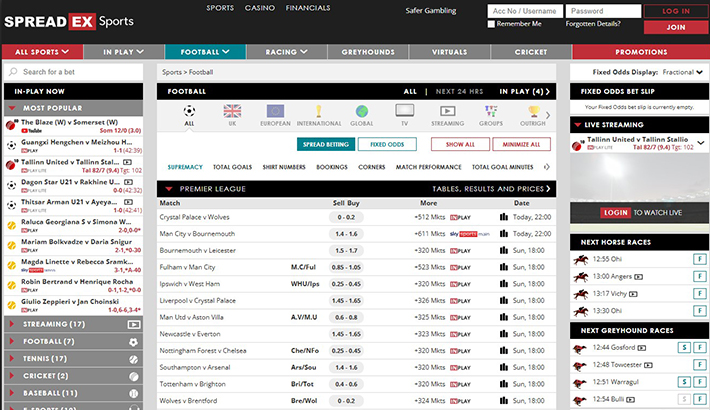Click the horse icon for 12:55 Ohi
710x410 pixels.
[580, 260]
